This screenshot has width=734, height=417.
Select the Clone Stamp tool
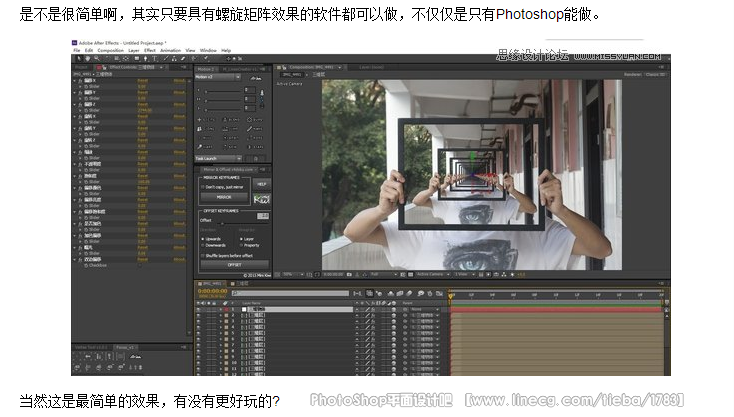(174, 59)
